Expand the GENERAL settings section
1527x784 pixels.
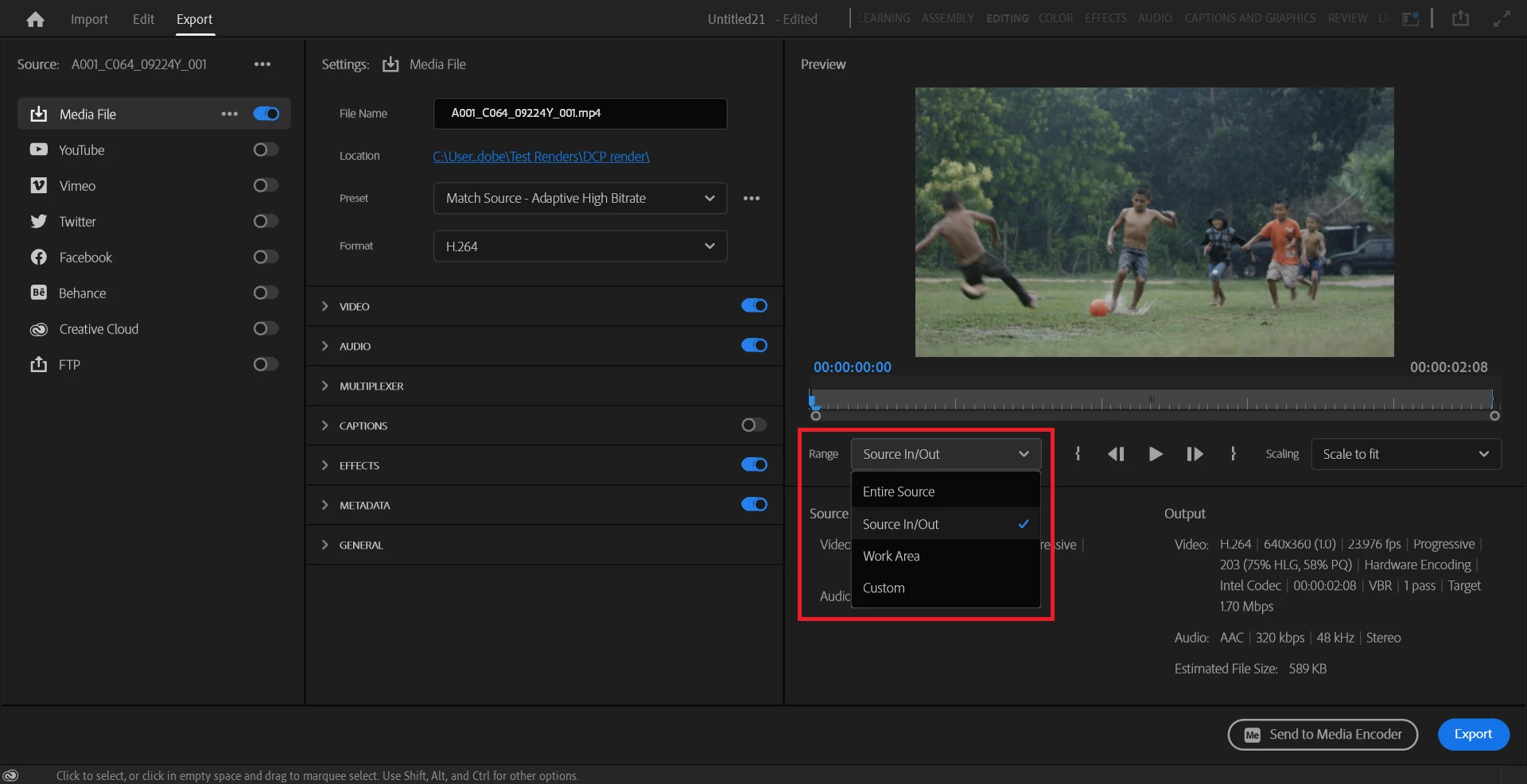pos(324,545)
